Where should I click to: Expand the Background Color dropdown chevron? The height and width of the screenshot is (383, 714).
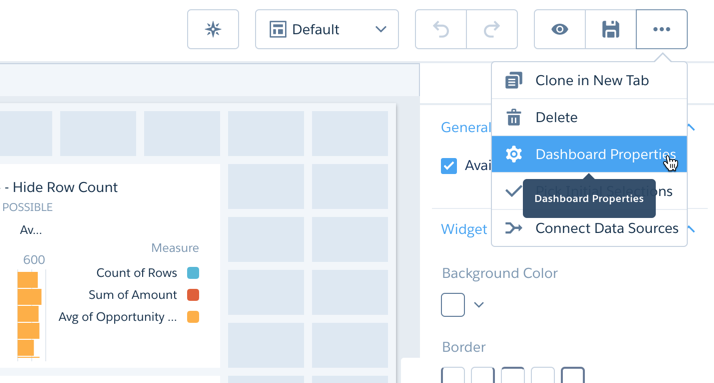pos(479,305)
